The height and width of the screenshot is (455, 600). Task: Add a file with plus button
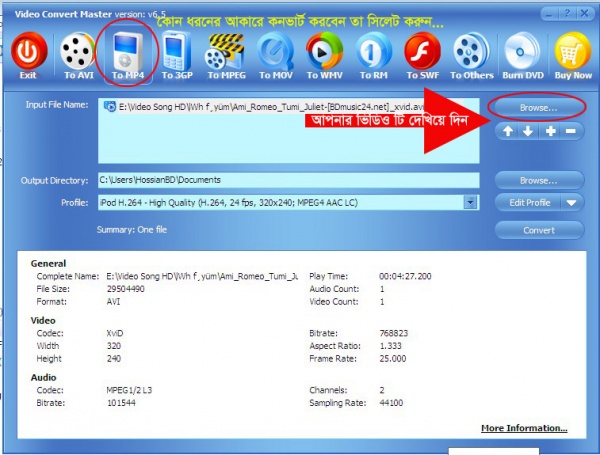pos(551,131)
